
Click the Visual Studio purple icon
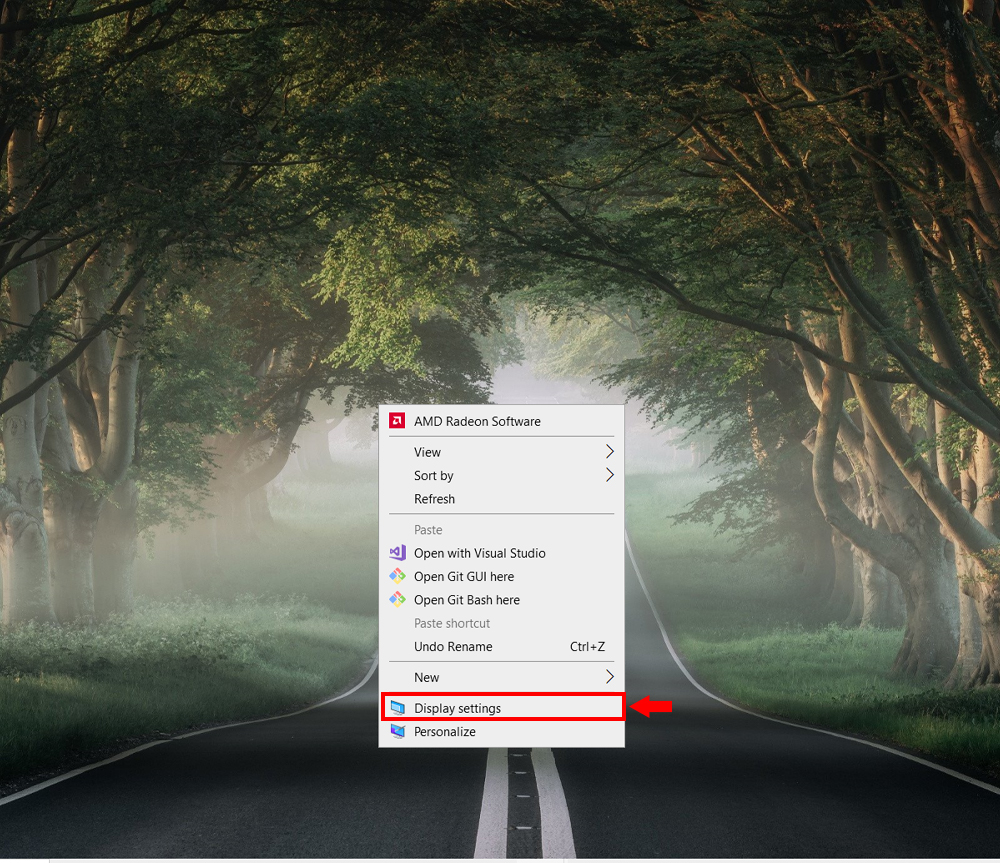pos(397,553)
